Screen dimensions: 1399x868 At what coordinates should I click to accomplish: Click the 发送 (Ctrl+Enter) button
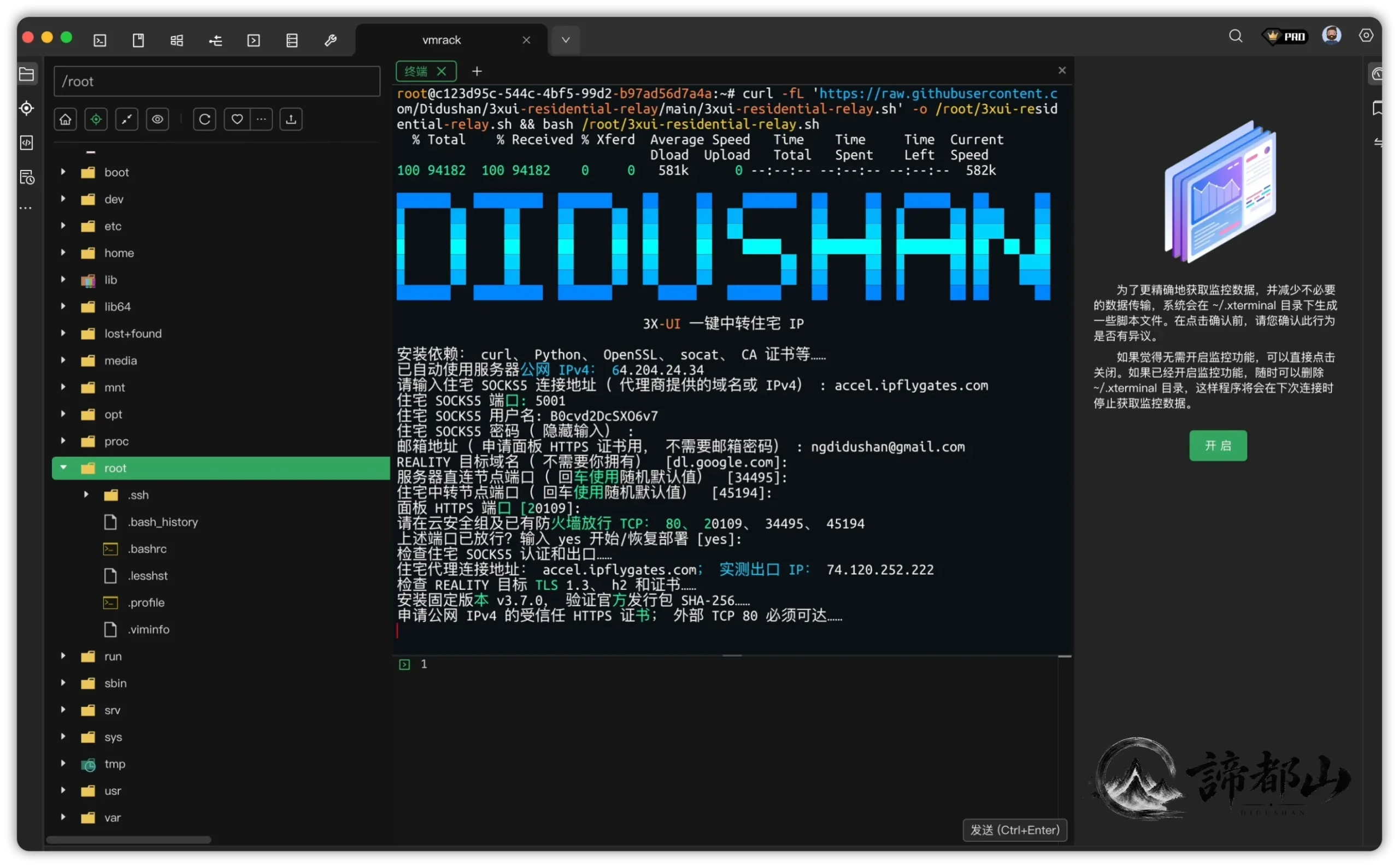[1015, 831]
